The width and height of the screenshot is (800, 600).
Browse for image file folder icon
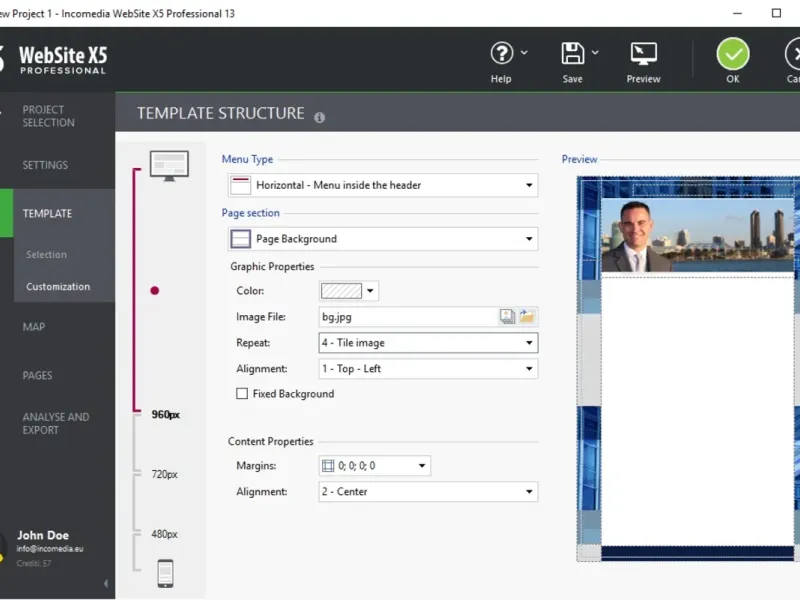527,316
